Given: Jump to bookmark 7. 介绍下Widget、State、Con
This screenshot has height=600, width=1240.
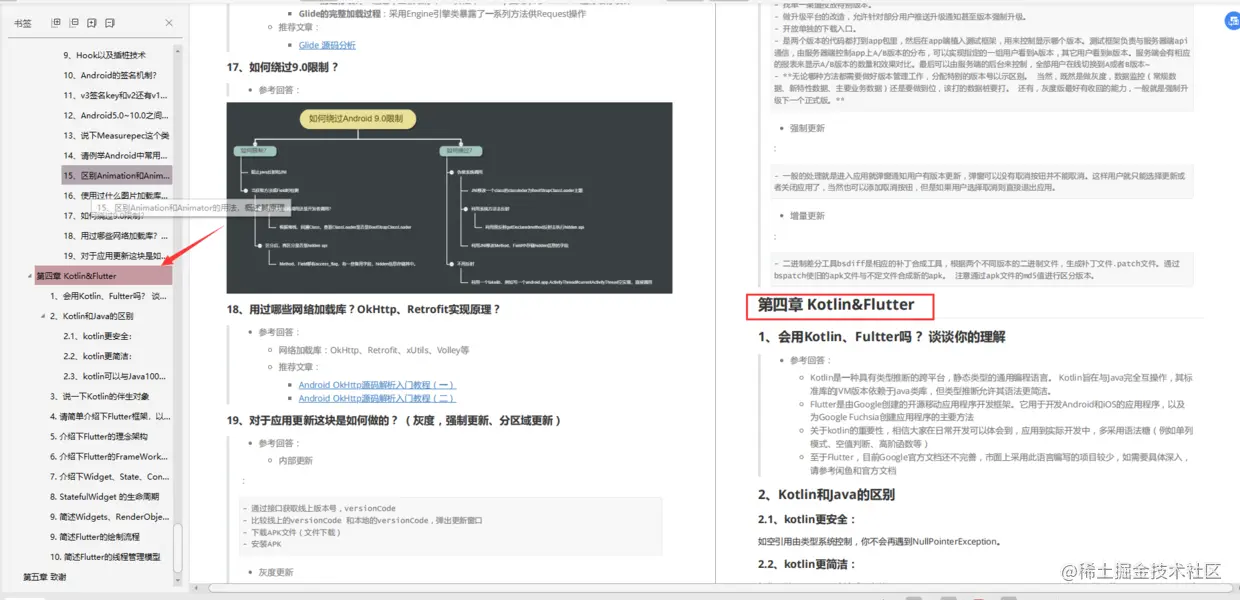Looking at the screenshot, I should 109,476.
